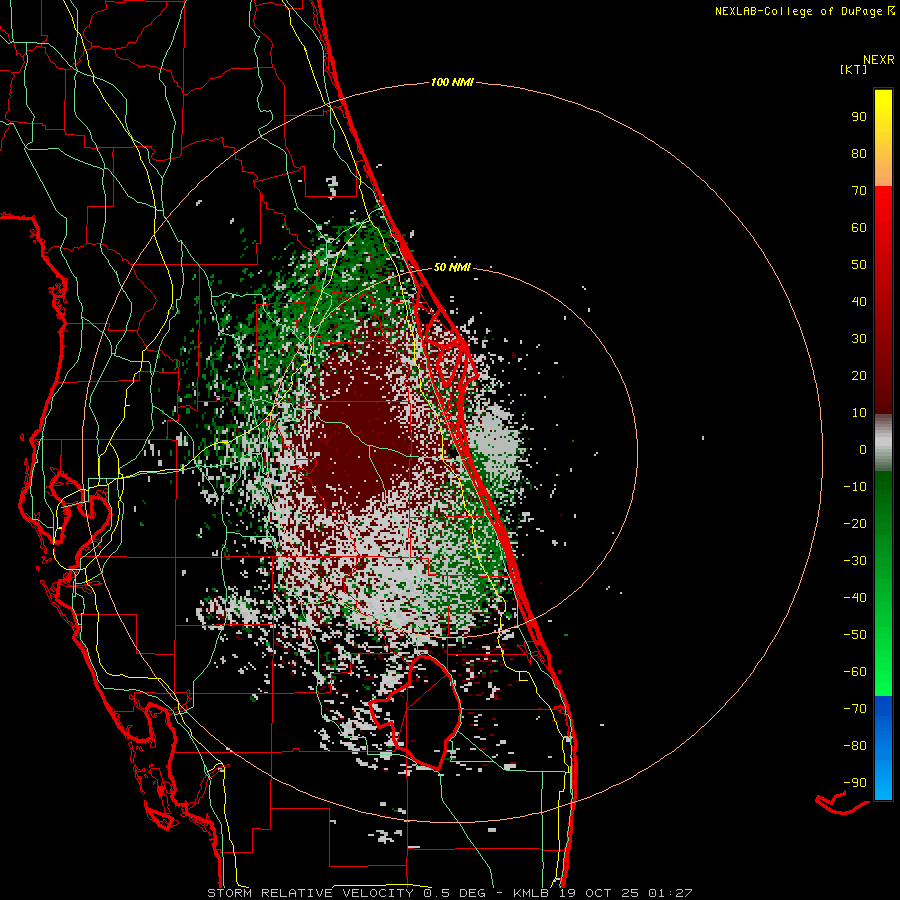Viewport: 900px width, 900px height.
Task: Click the 0.5 DEG elevation text
Action: point(455,893)
